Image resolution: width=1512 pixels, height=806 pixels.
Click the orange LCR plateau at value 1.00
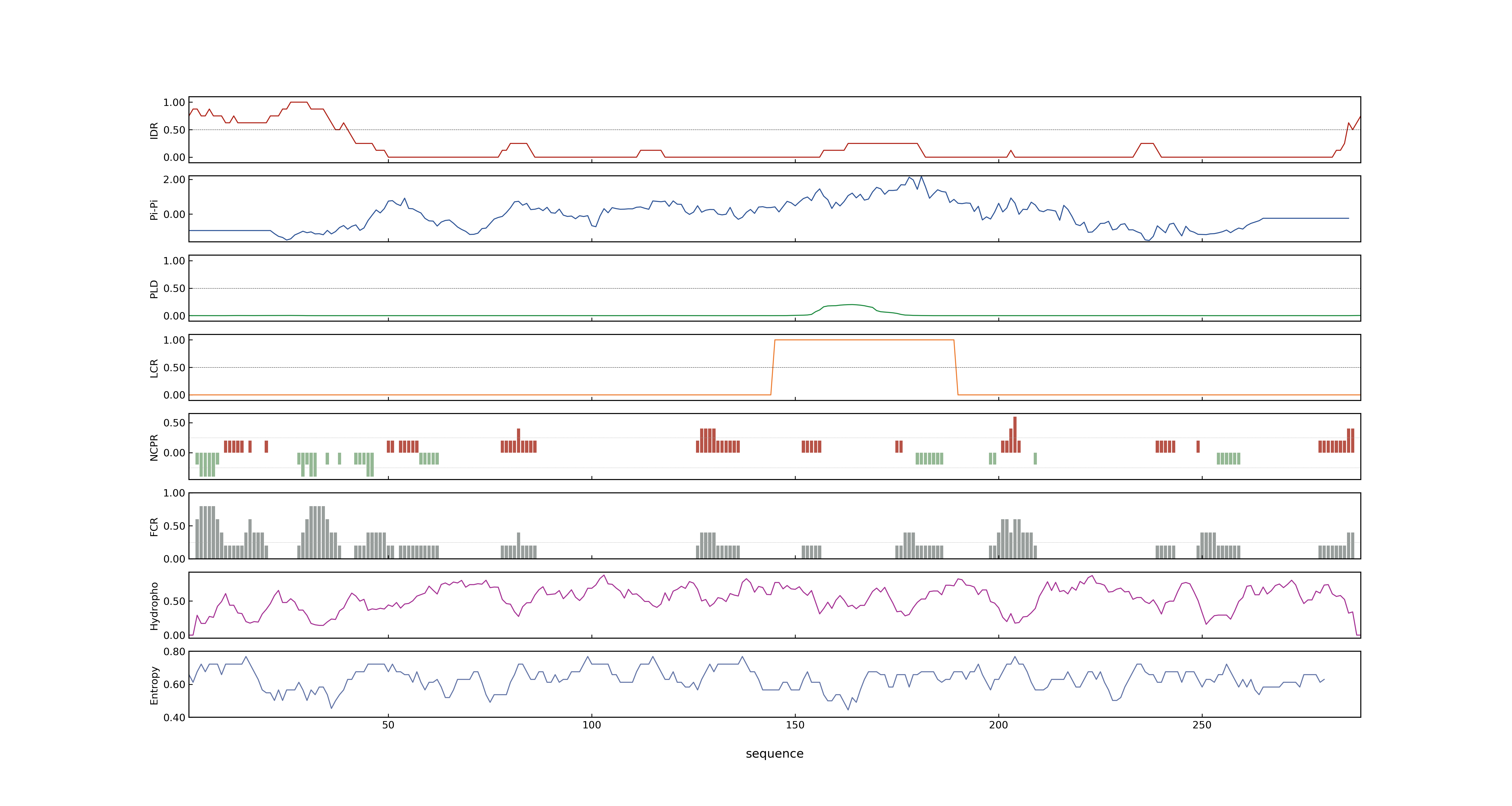[x=864, y=340]
